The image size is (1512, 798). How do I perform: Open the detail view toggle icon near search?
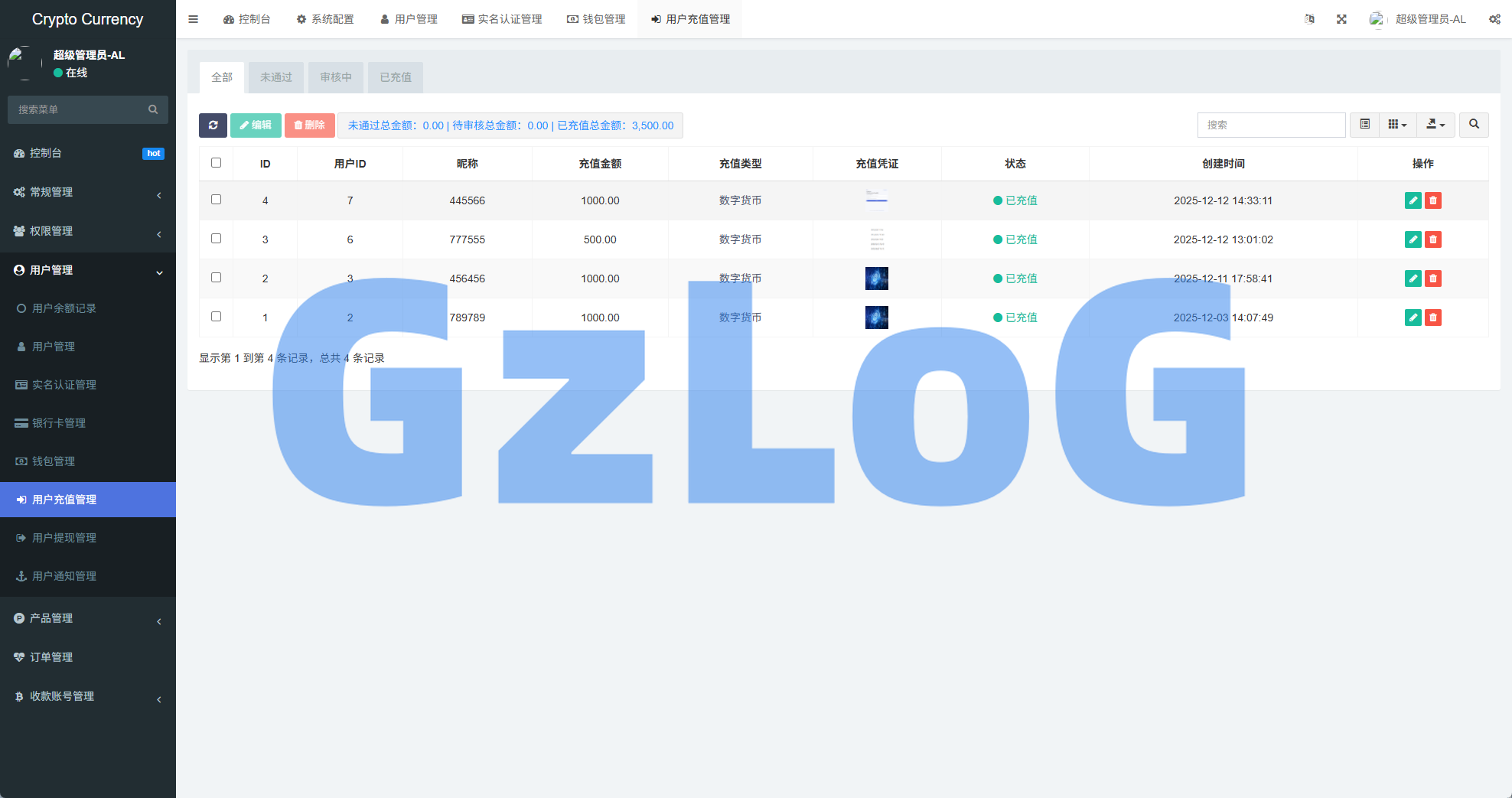[1364, 124]
